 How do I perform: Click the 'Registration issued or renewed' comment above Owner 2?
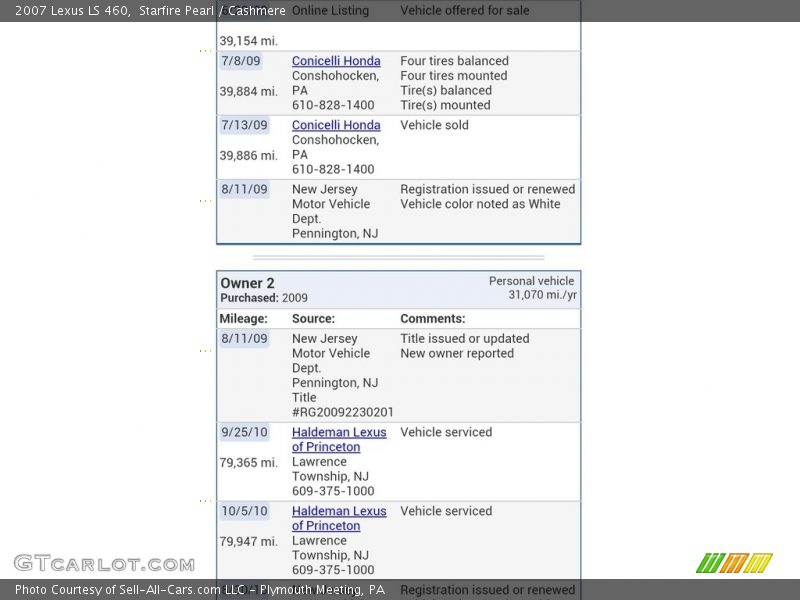coord(488,189)
